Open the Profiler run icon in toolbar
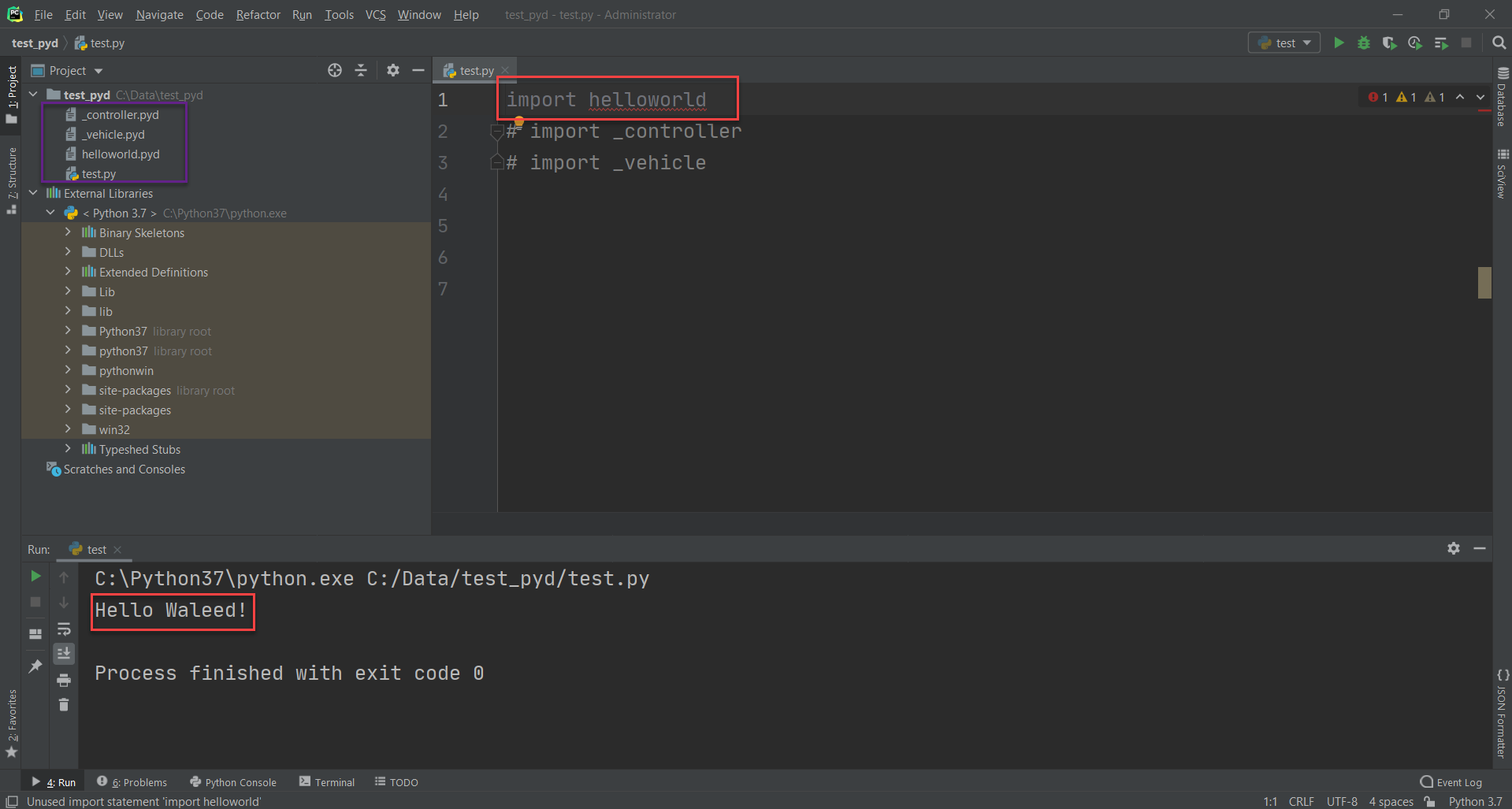The image size is (1512, 809). (x=1414, y=43)
